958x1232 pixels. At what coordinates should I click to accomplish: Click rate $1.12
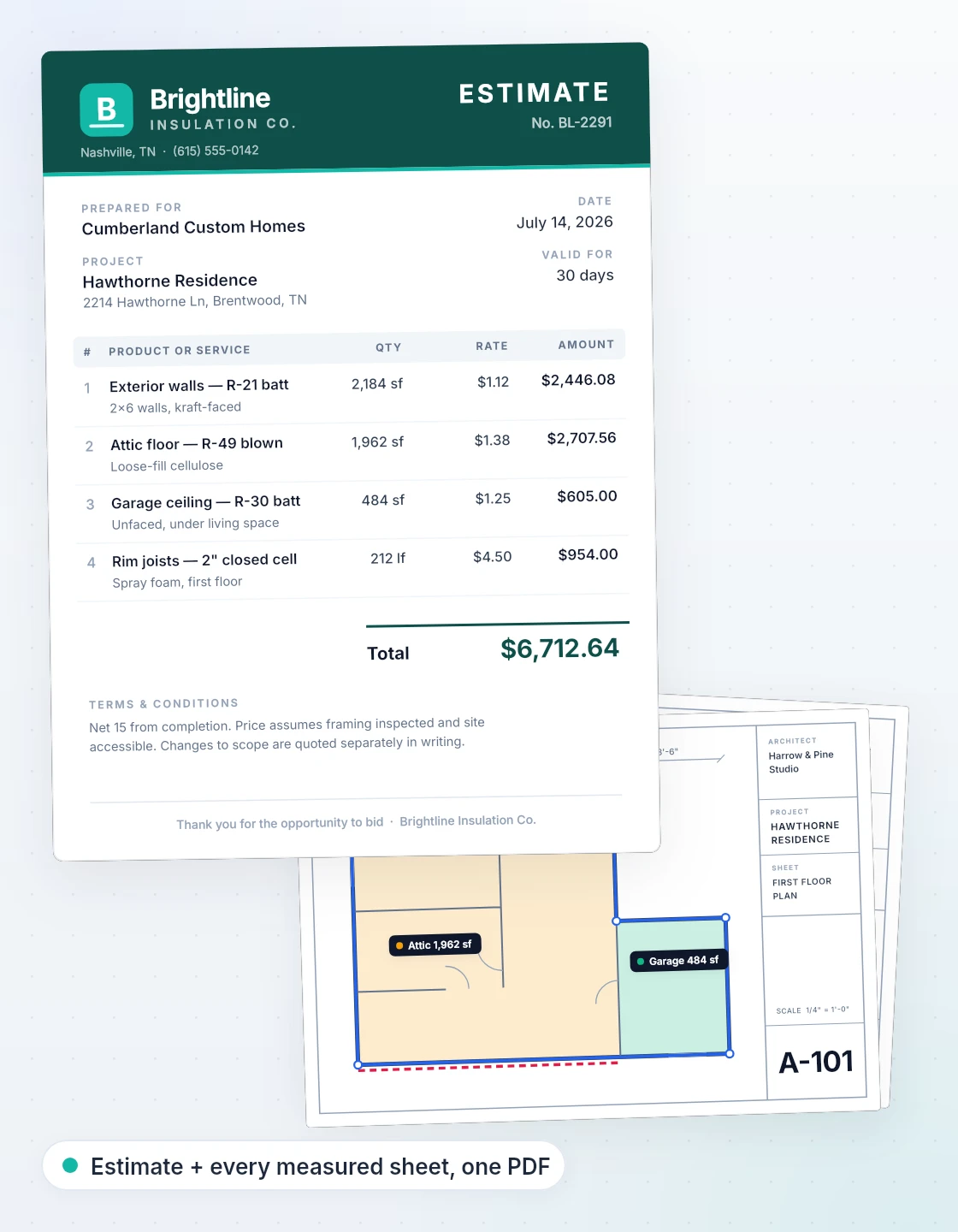pyautogui.click(x=494, y=382)
